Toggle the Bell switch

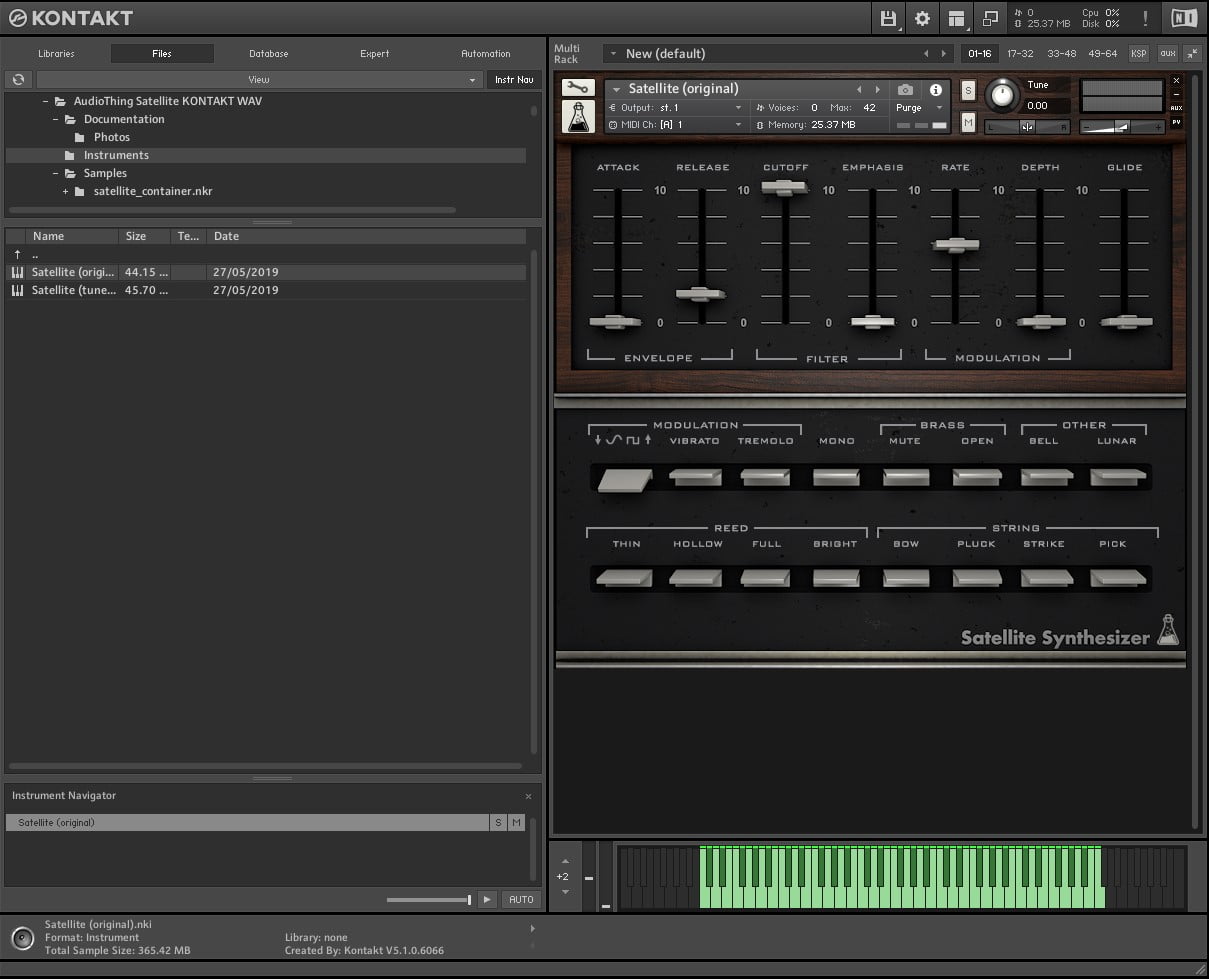tap(1047, 477)
